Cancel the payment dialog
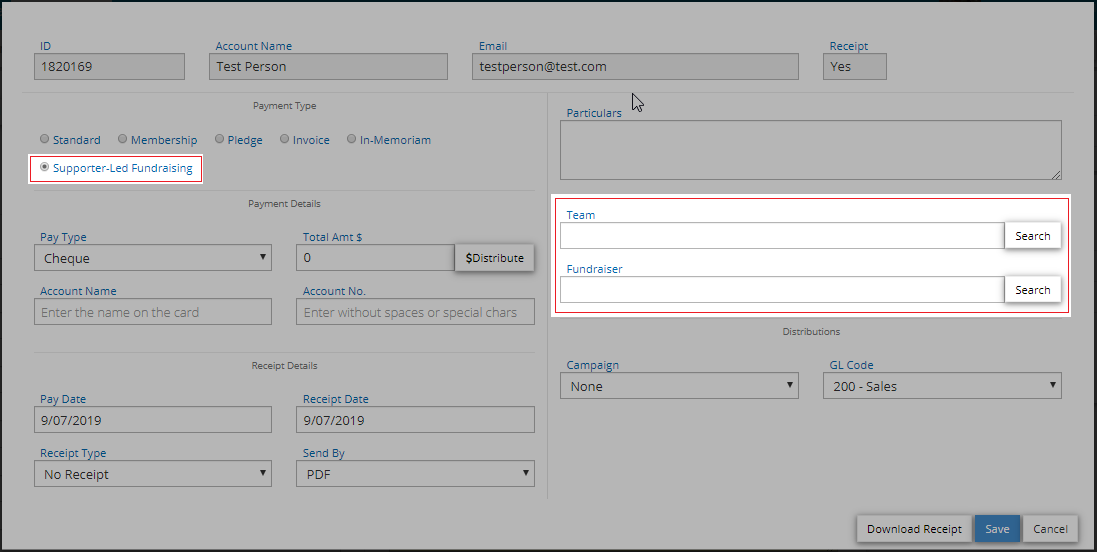Viewport: 1097px width, 552px height. click(x=1050, y=529)
